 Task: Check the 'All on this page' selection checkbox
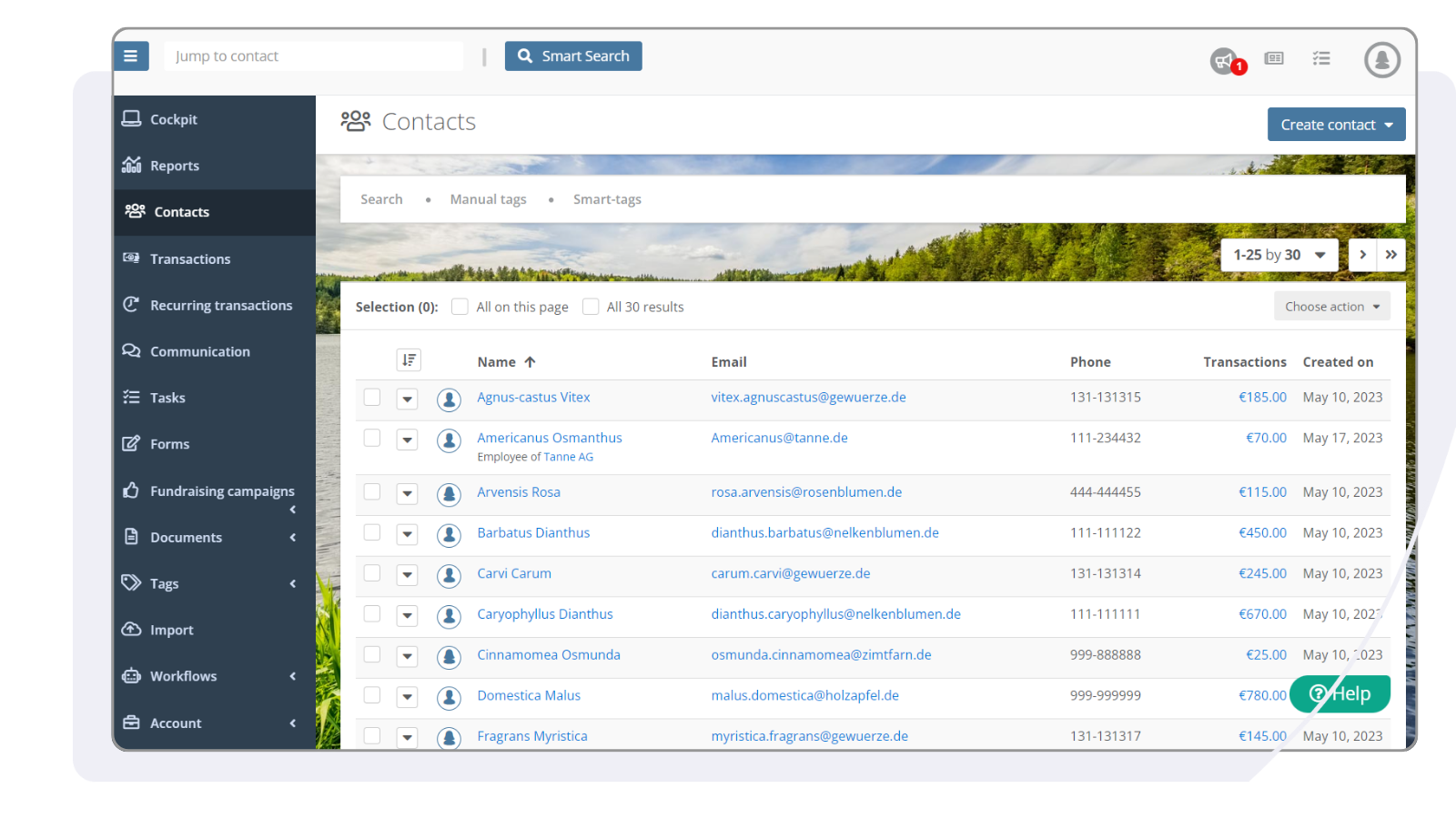(460, 307)
